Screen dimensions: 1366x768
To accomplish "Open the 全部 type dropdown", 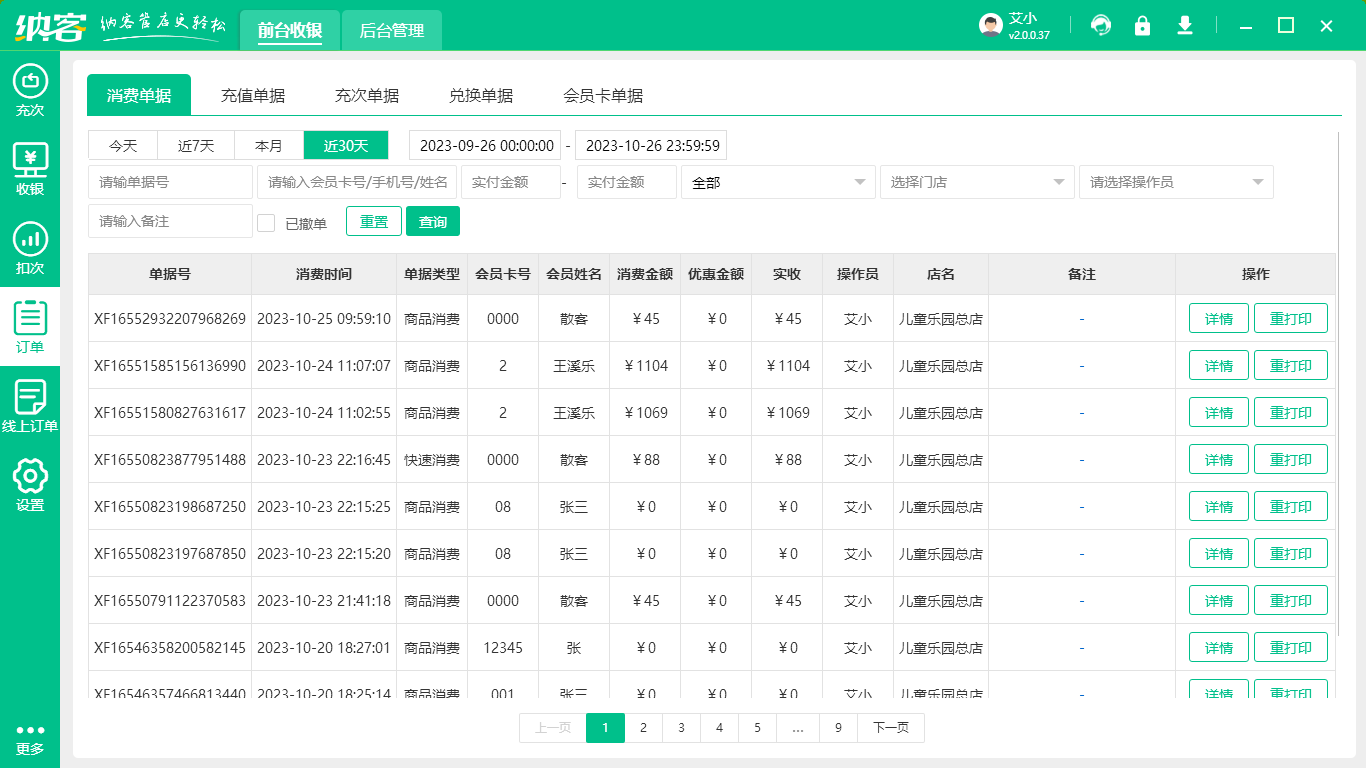I will tap(778, 182).
